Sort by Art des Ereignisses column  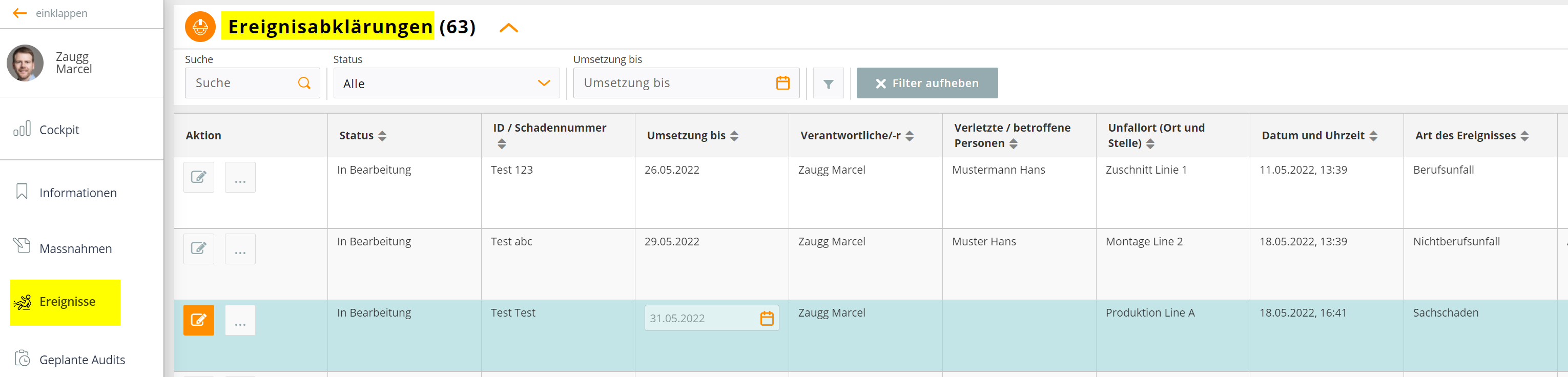[1525, 136]
